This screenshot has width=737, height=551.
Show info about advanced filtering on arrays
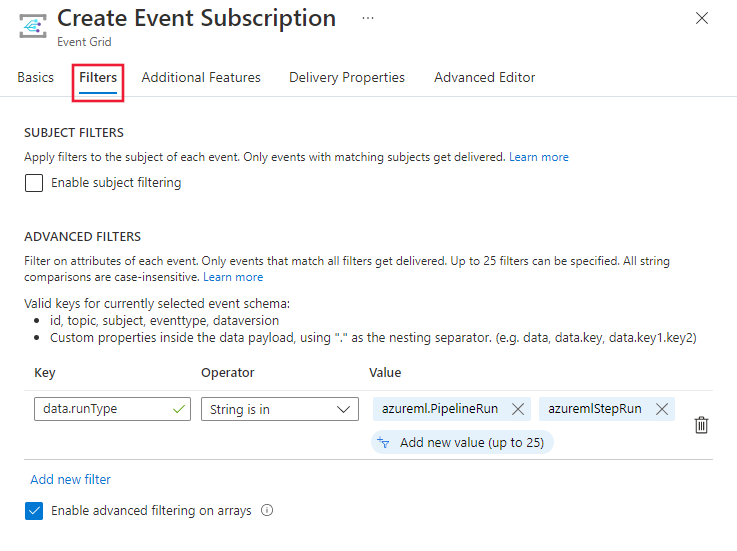point(267,510)
